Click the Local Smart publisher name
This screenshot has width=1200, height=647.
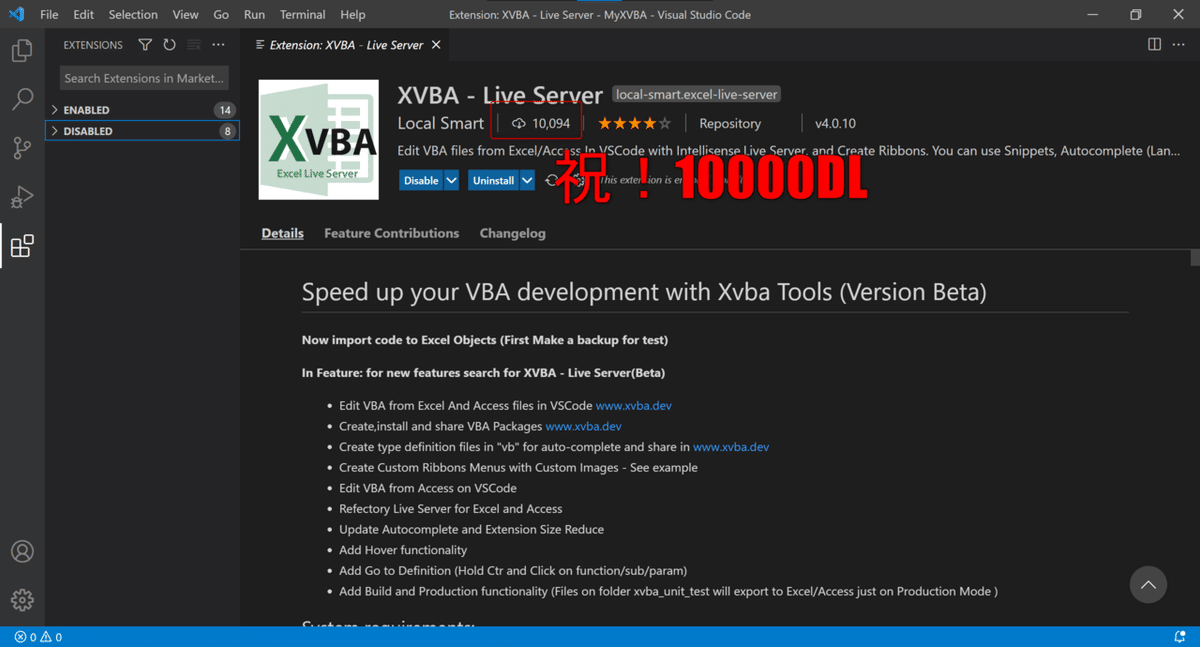click(440, 124)
